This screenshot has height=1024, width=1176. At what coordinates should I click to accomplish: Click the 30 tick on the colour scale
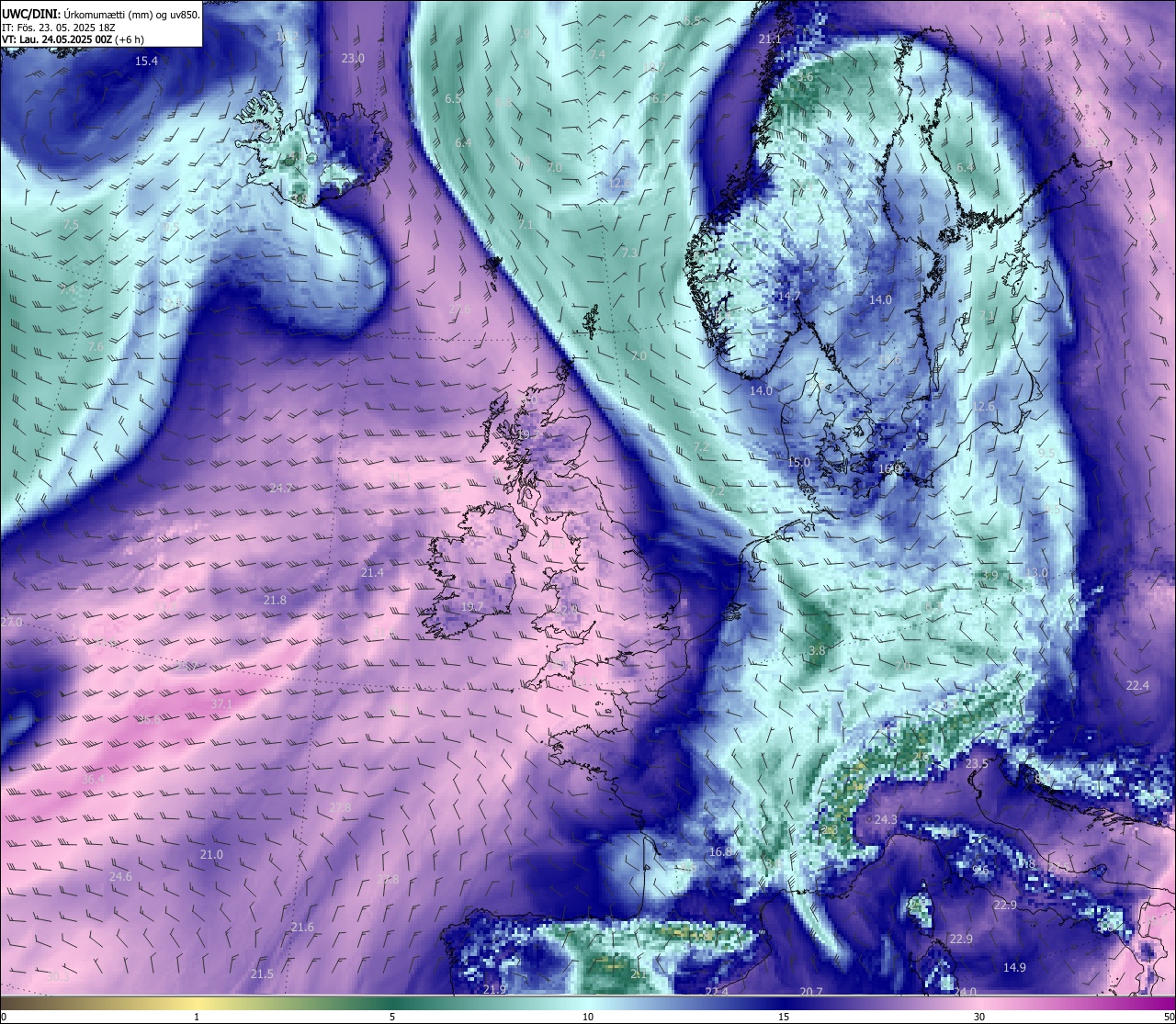tap(979, 1016)
